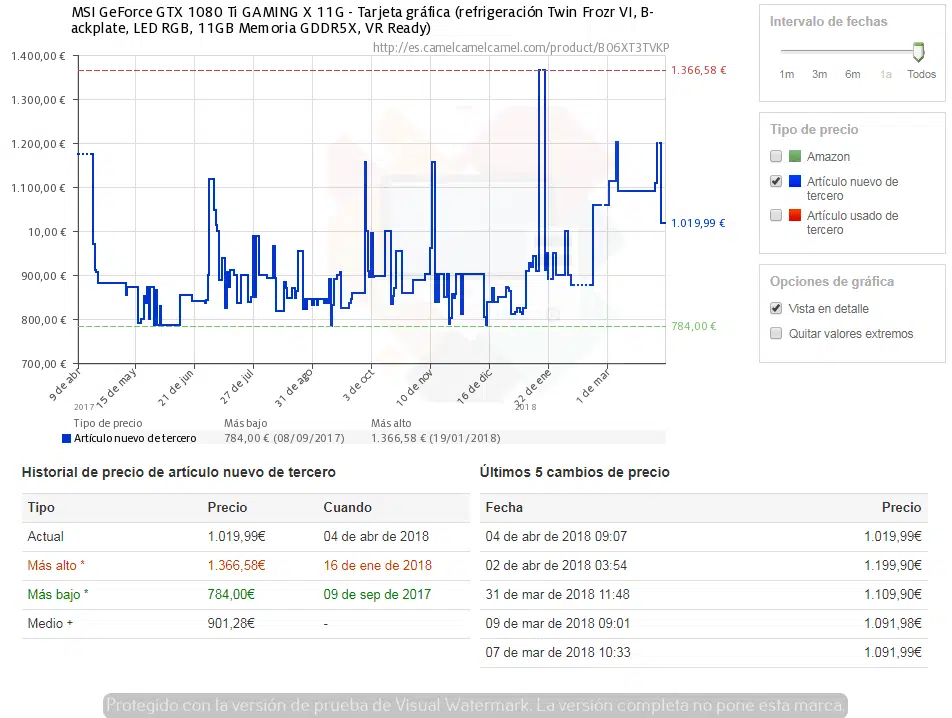Select the 3m date interval
Viewport: 952px width, 718px height.
pyautogui.click(x=820, y=74)
